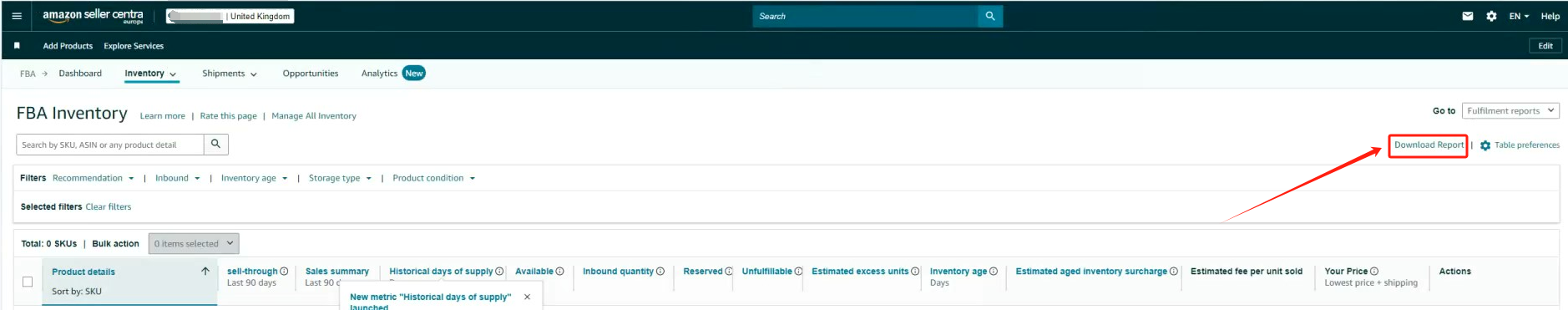Click the Product details column header

(83, 272)
